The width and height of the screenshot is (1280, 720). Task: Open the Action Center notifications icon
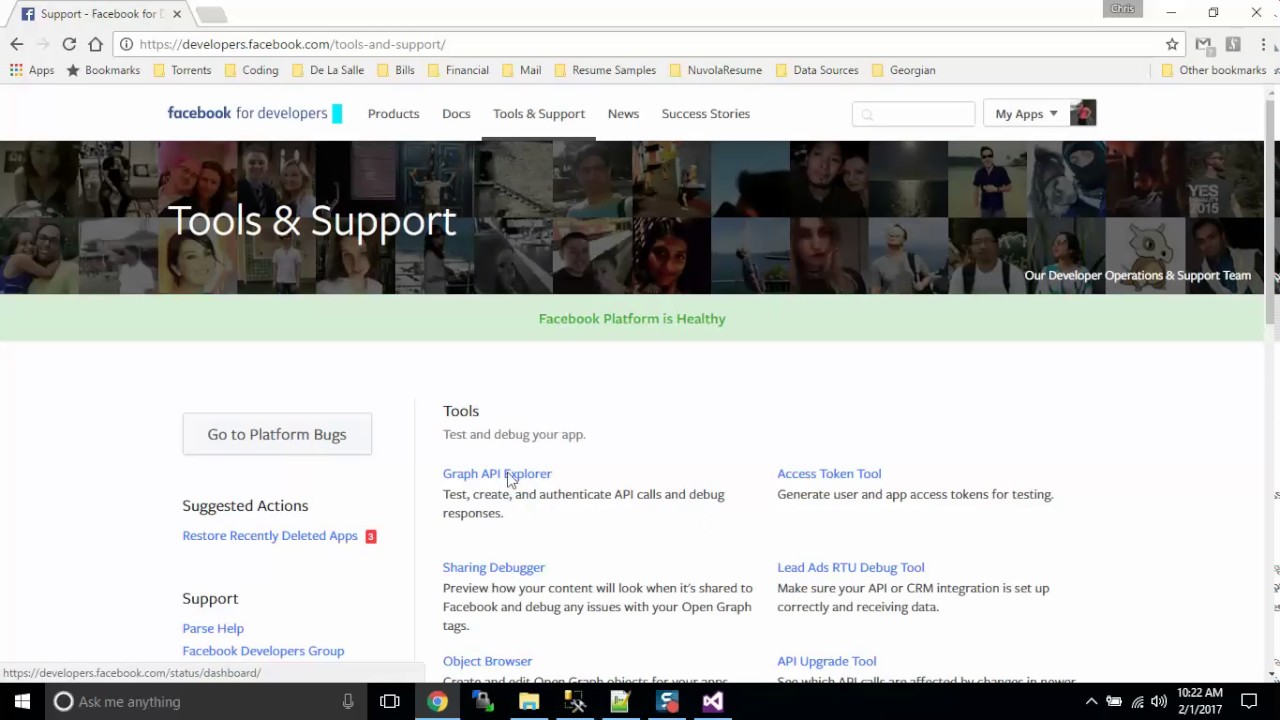tap(1249, 701)
